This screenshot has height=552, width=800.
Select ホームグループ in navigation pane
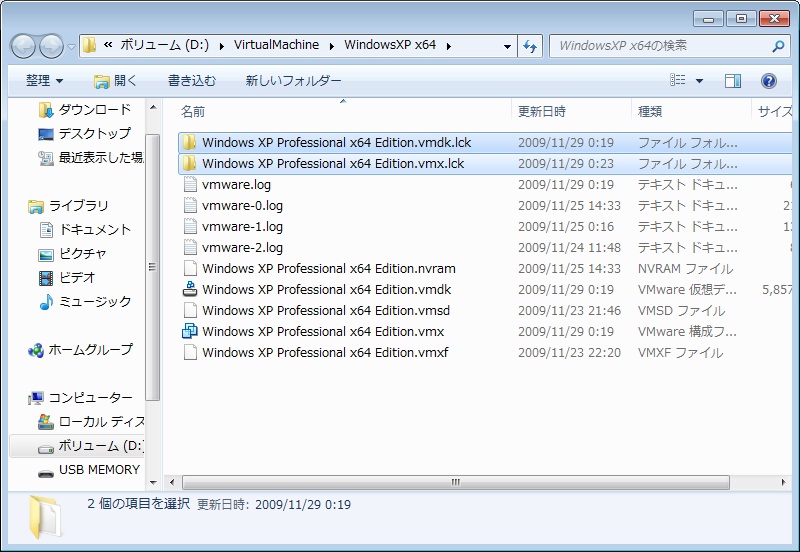point(81,349)
